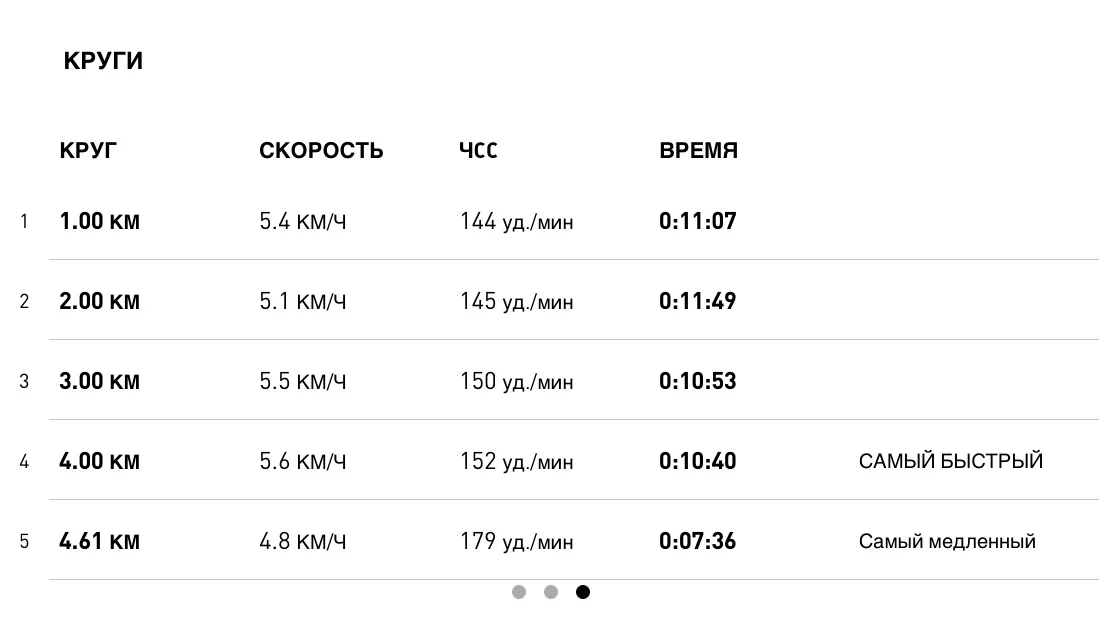This screenshot has height=640, width=1107.
Task: Click the КРУГ column header
Action: 88,151
